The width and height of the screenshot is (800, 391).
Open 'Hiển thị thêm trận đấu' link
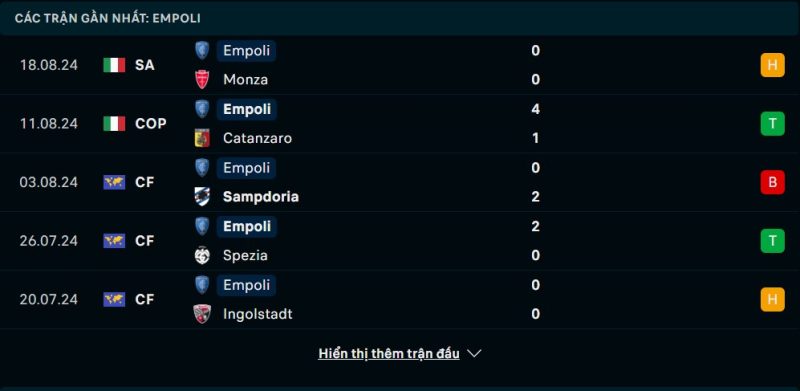[x=389, y=353]
